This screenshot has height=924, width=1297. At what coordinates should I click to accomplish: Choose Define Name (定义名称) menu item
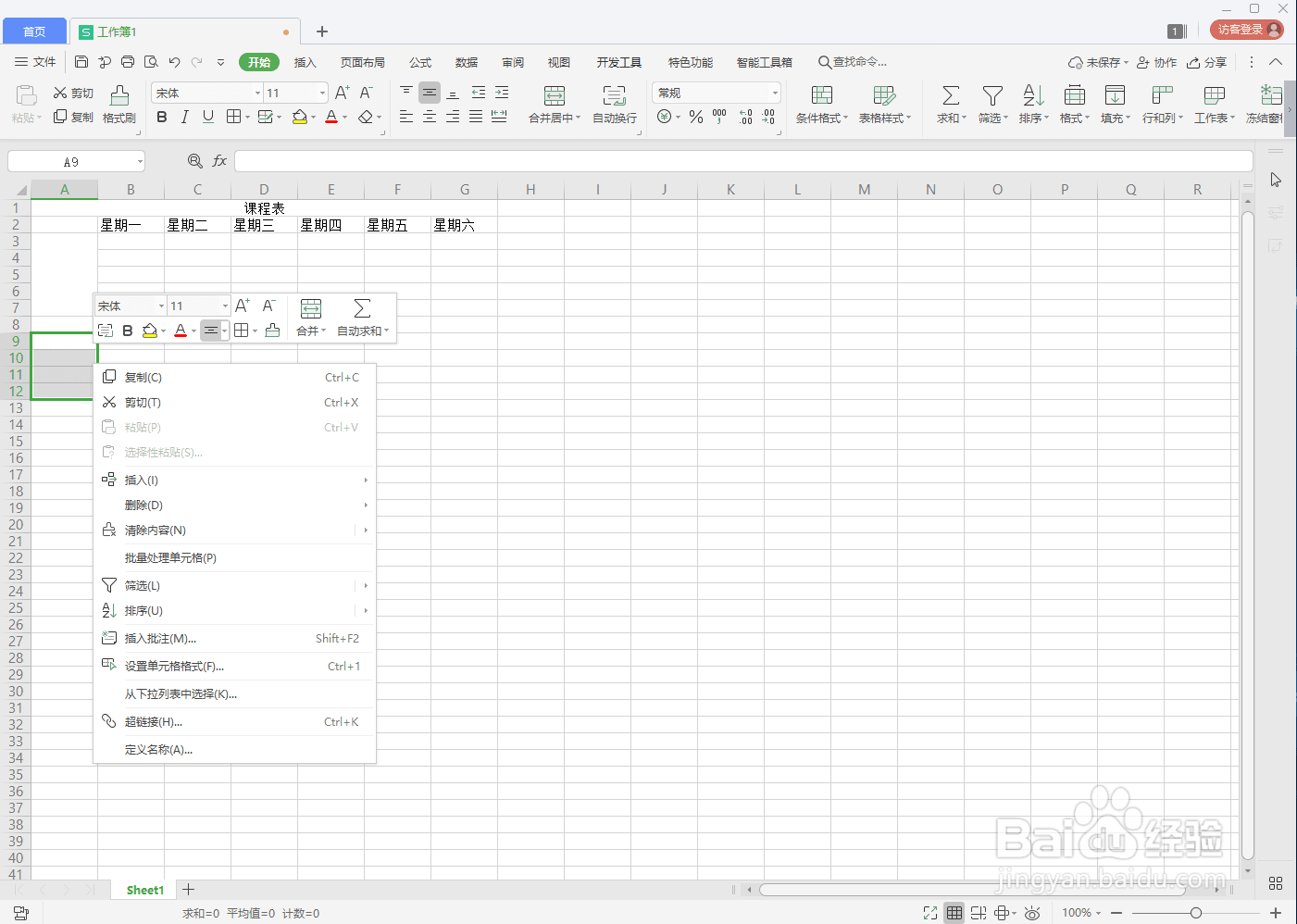pyautogui.click(x=235, y=749)
